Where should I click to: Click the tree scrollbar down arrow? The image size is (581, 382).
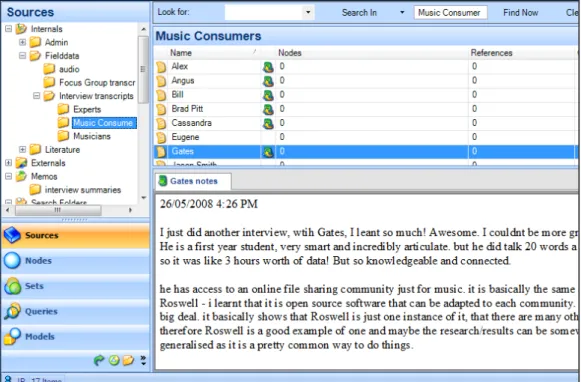tap(143, 198)
